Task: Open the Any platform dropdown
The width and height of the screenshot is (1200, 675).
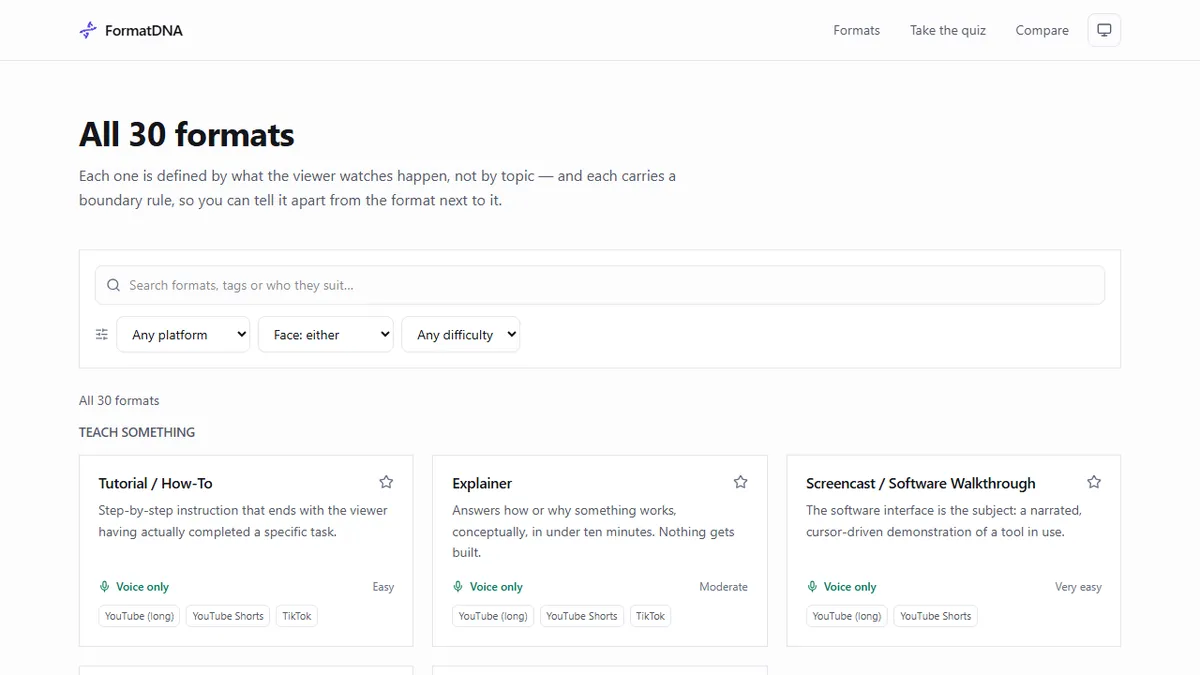Action: [183, 334]
